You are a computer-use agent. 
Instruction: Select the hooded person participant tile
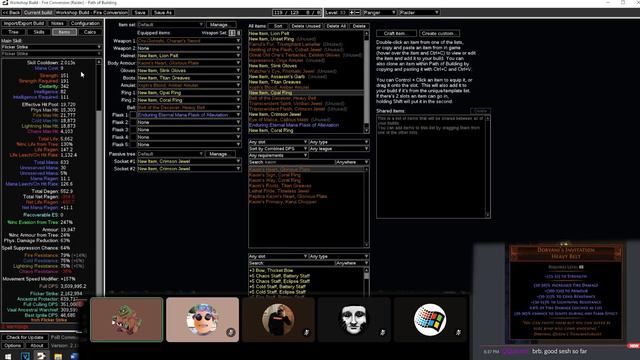pos(278,320)
